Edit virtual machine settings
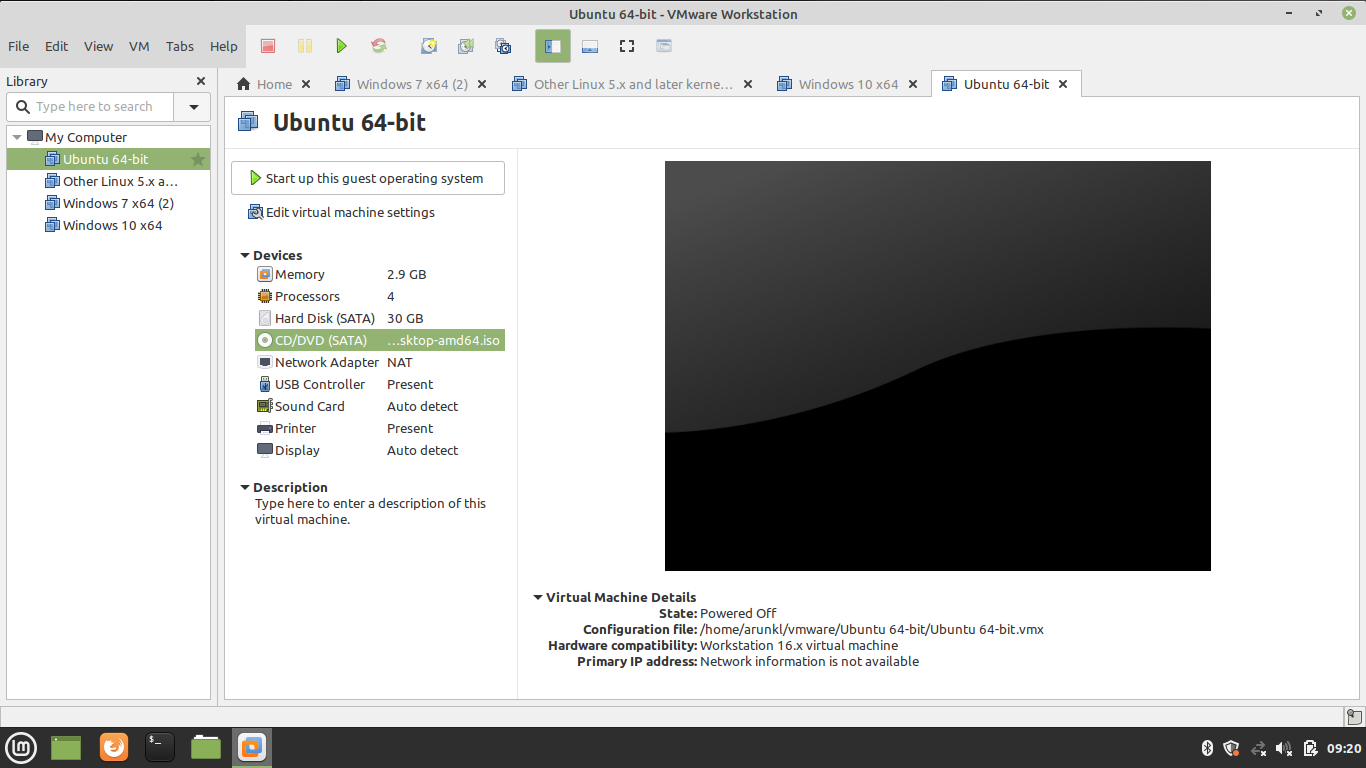 [x=341, y=212]
